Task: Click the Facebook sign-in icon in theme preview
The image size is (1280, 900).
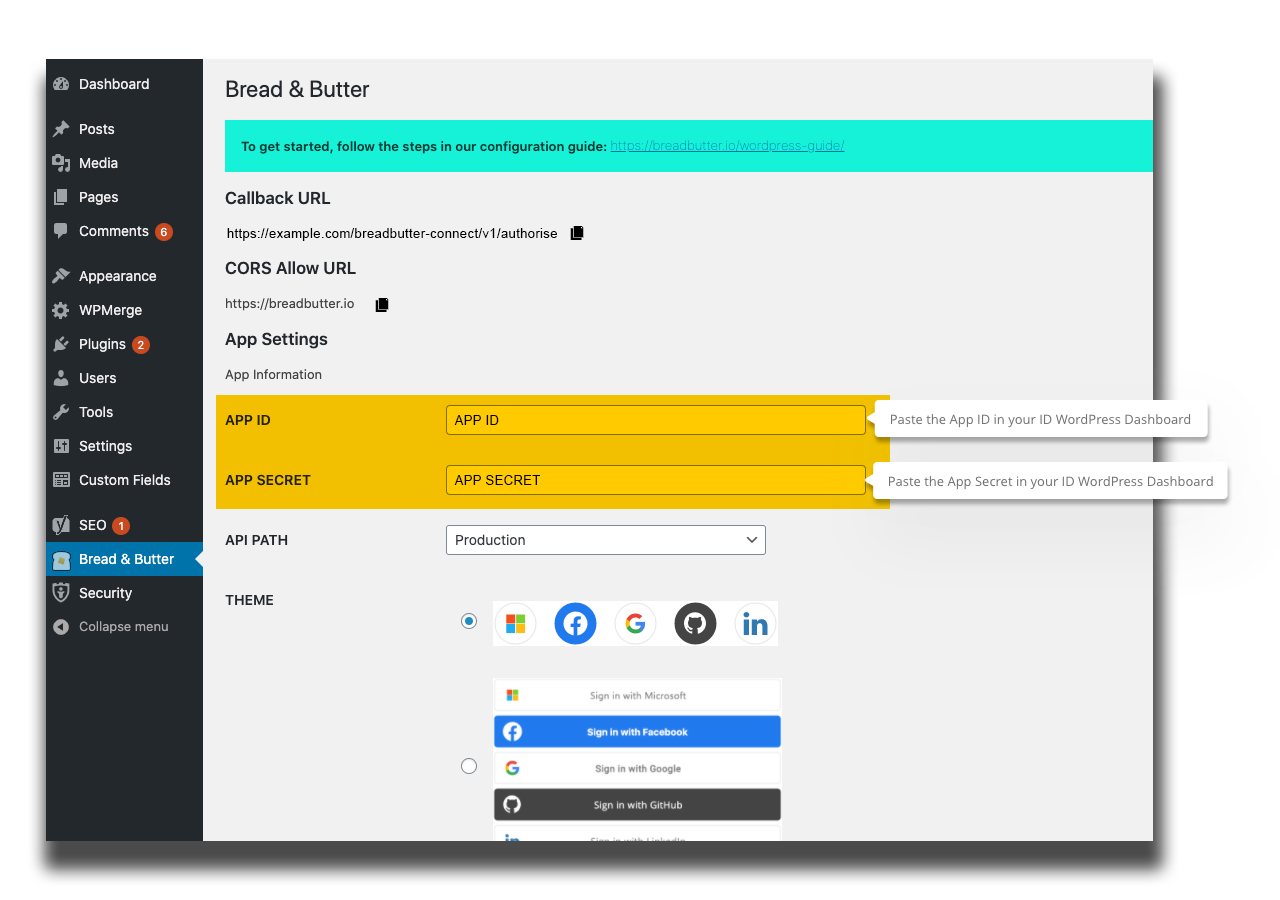Action: point(575,622)
